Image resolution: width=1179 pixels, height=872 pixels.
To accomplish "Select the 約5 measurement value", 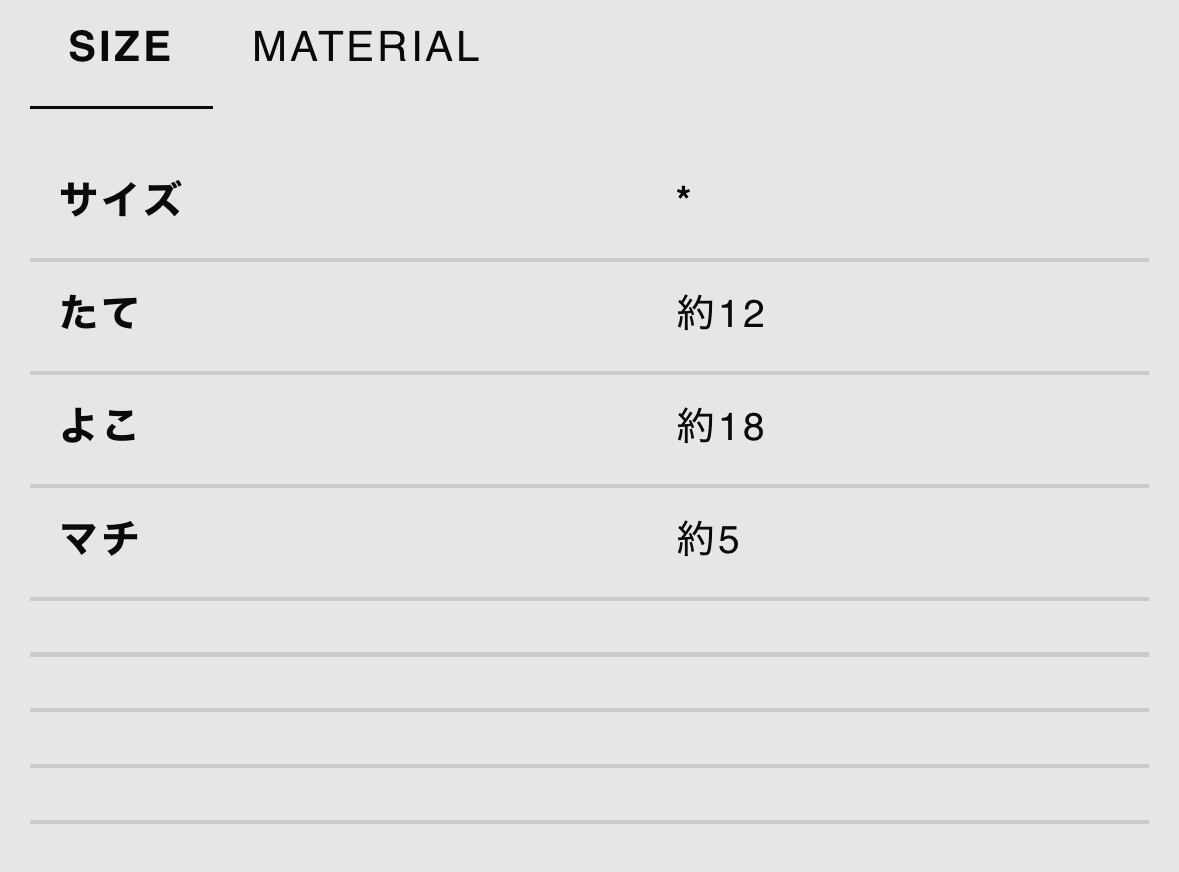I will point(708,540).
